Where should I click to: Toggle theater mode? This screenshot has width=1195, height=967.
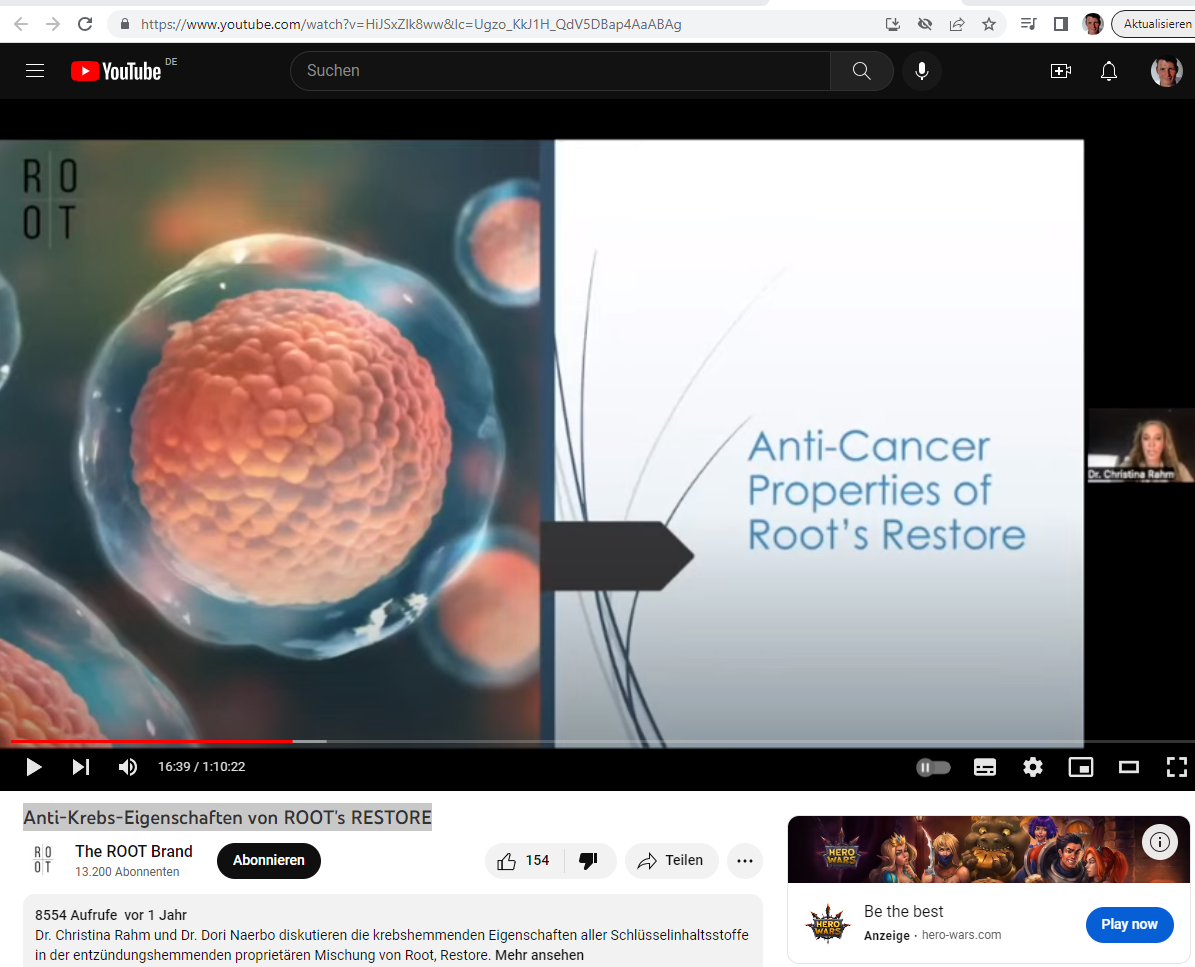[x=1129, y=767]
